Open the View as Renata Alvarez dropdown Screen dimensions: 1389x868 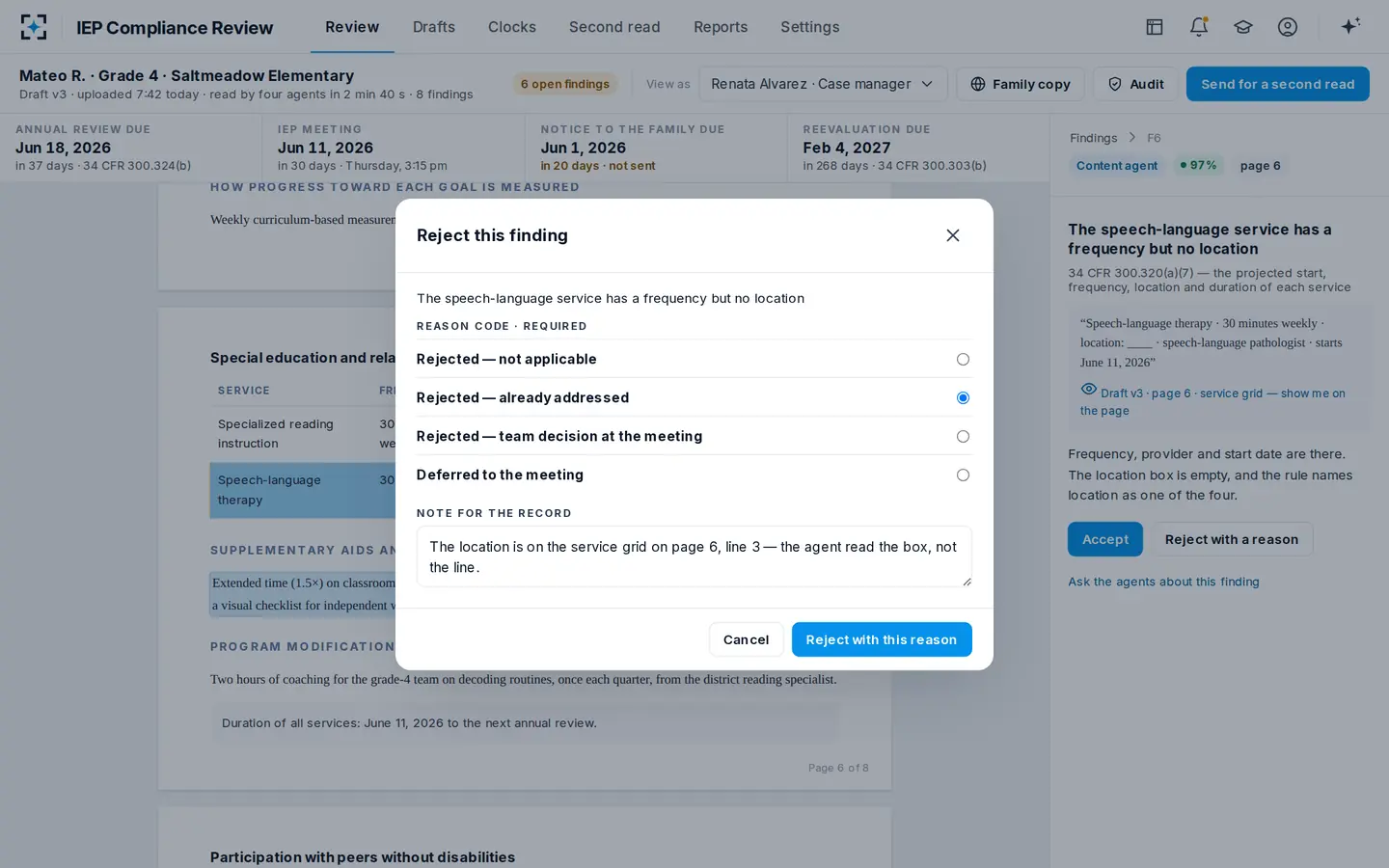coord(823,84)
